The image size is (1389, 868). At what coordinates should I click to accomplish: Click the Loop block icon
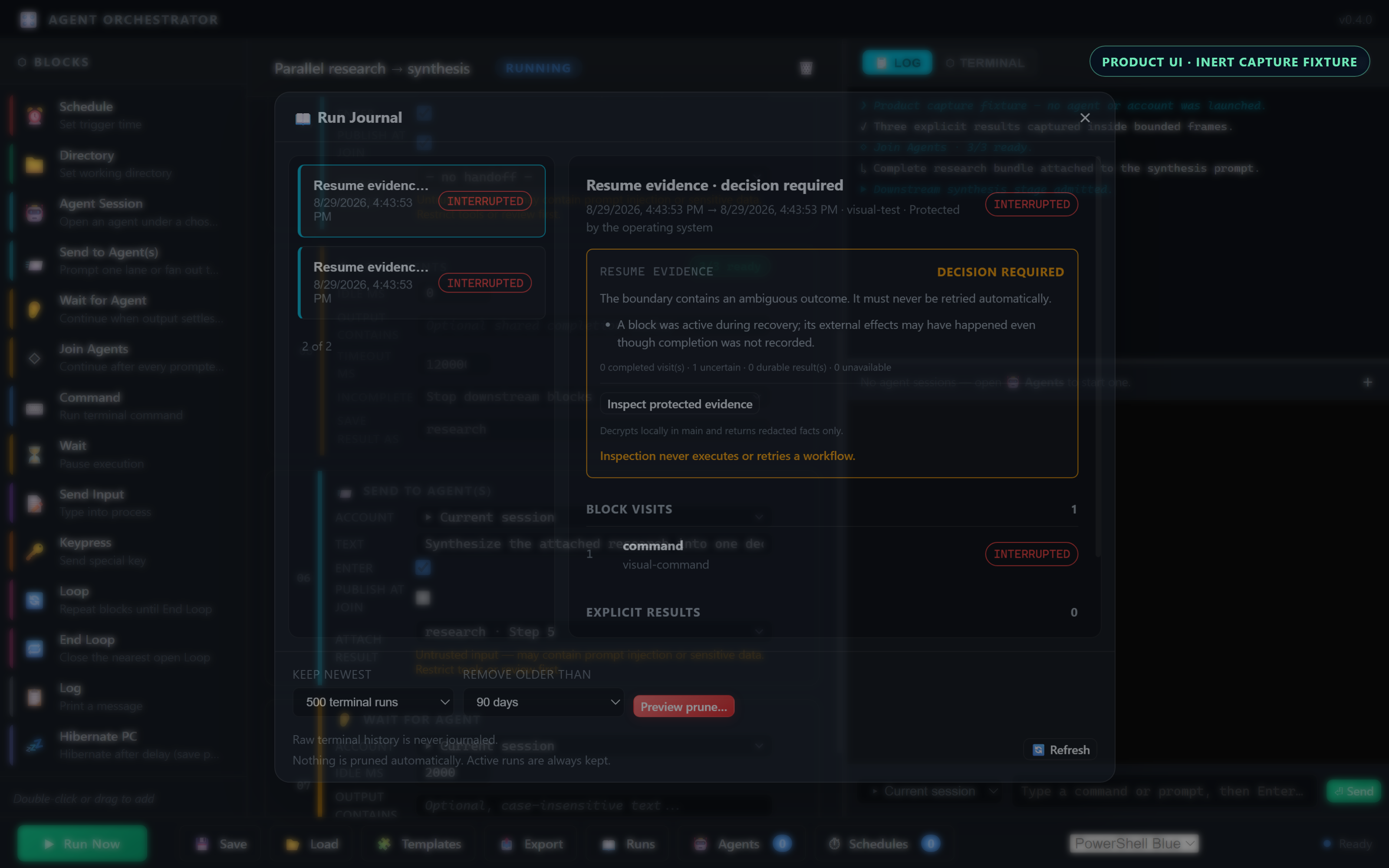click(x=34, y=600)
